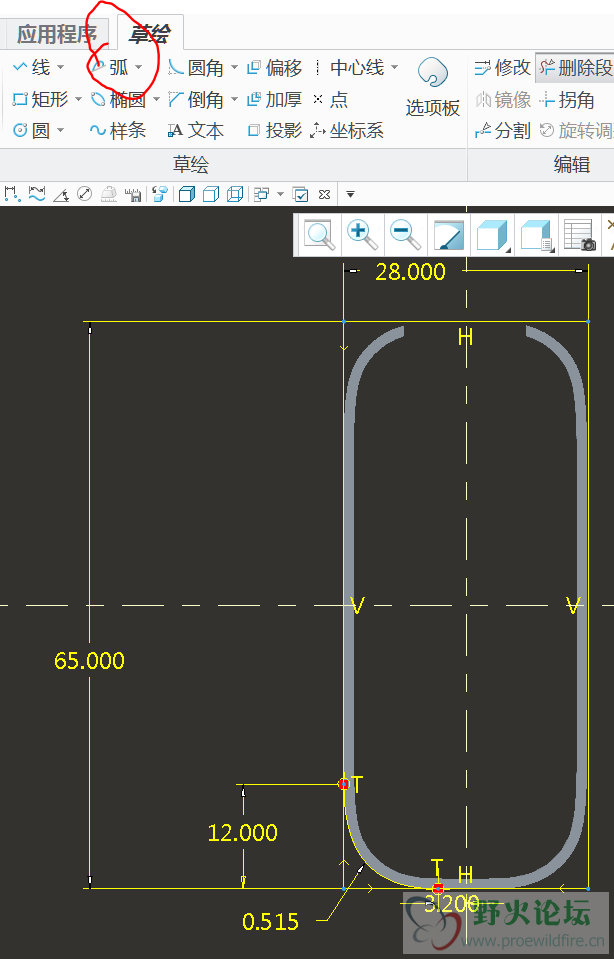This screenshot has height=959, width=614.
Task: Select the 椭圆 (Ellipse) tool
Action: pos(118,99)
